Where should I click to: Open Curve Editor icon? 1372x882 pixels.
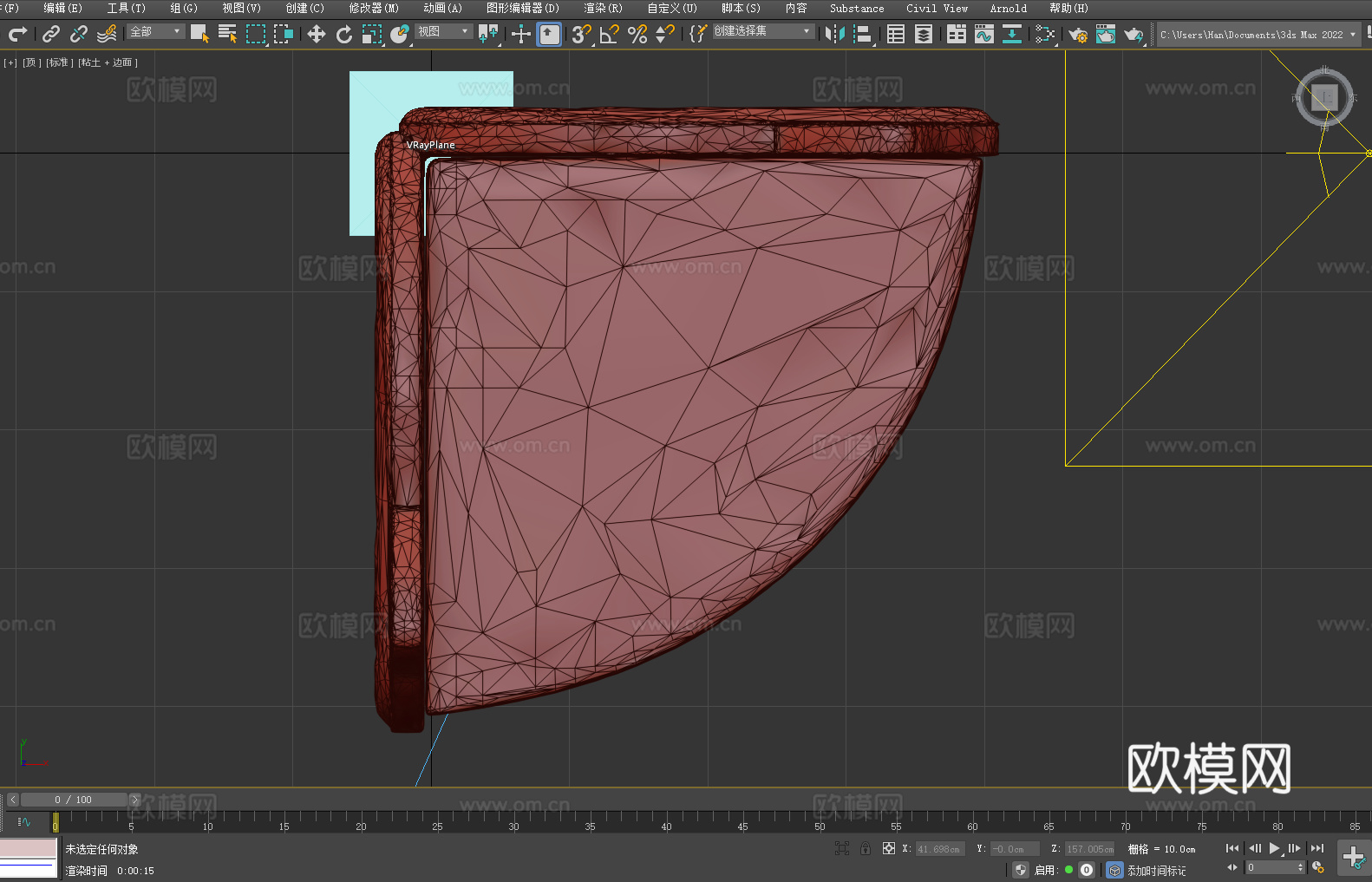pyautogui.click(x=984, y=34)
